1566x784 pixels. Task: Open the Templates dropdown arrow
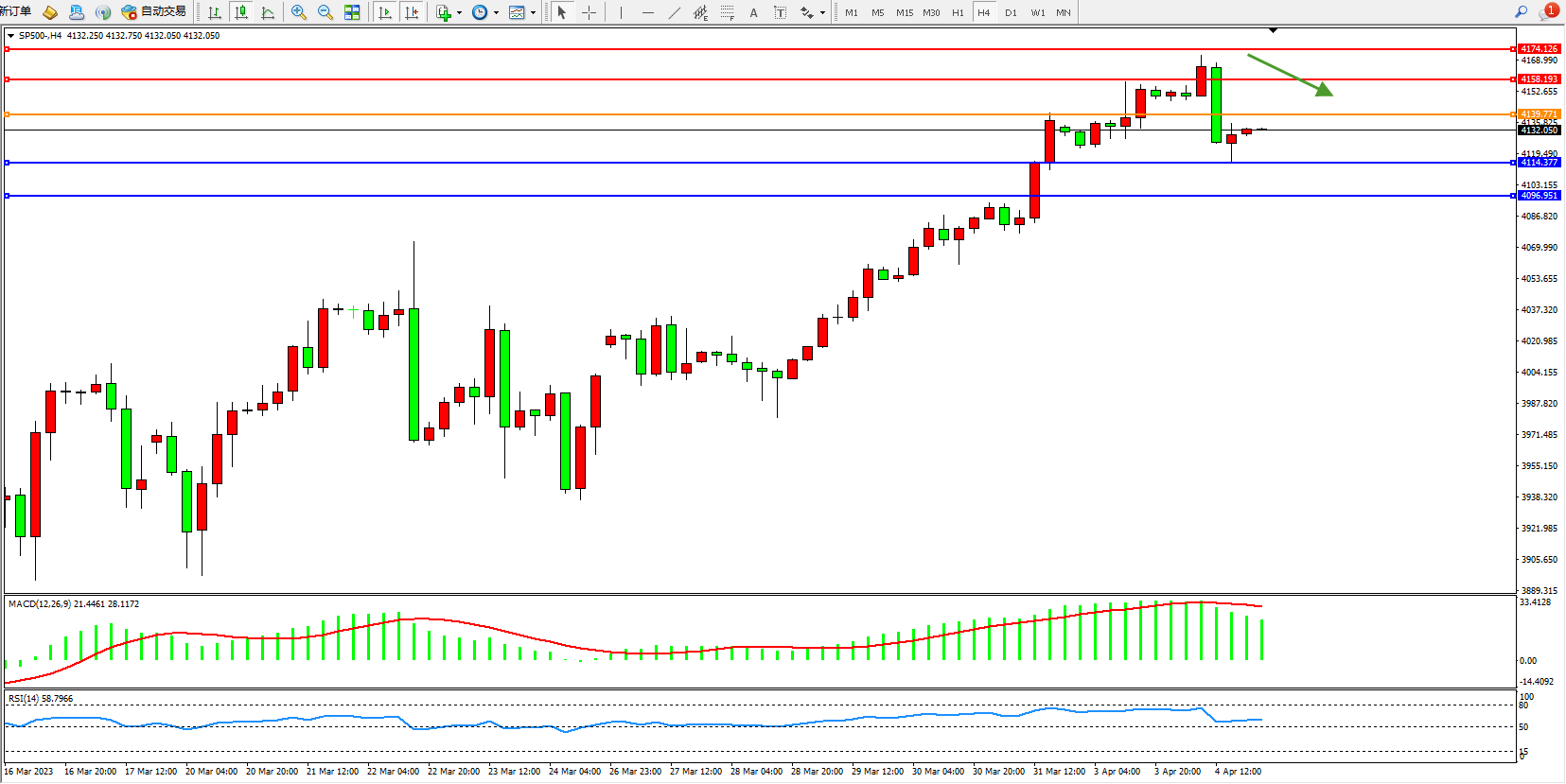click(533, 13)
